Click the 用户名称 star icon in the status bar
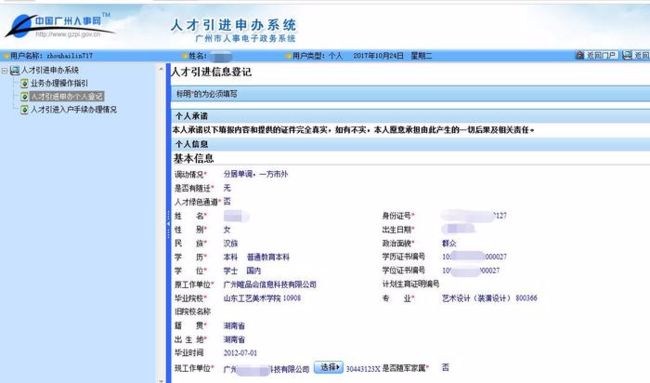Viewport: 650px width, 383px height. pyautogui.click(x=6, y=56)
